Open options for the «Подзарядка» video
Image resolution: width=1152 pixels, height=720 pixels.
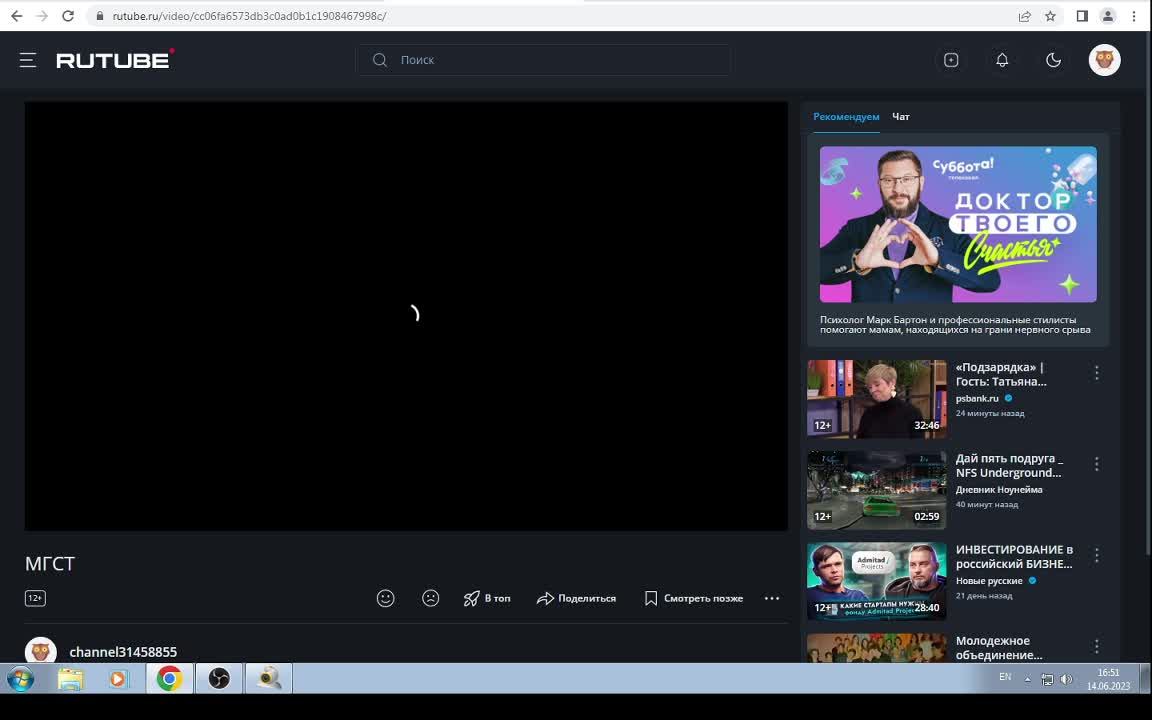1096,373
